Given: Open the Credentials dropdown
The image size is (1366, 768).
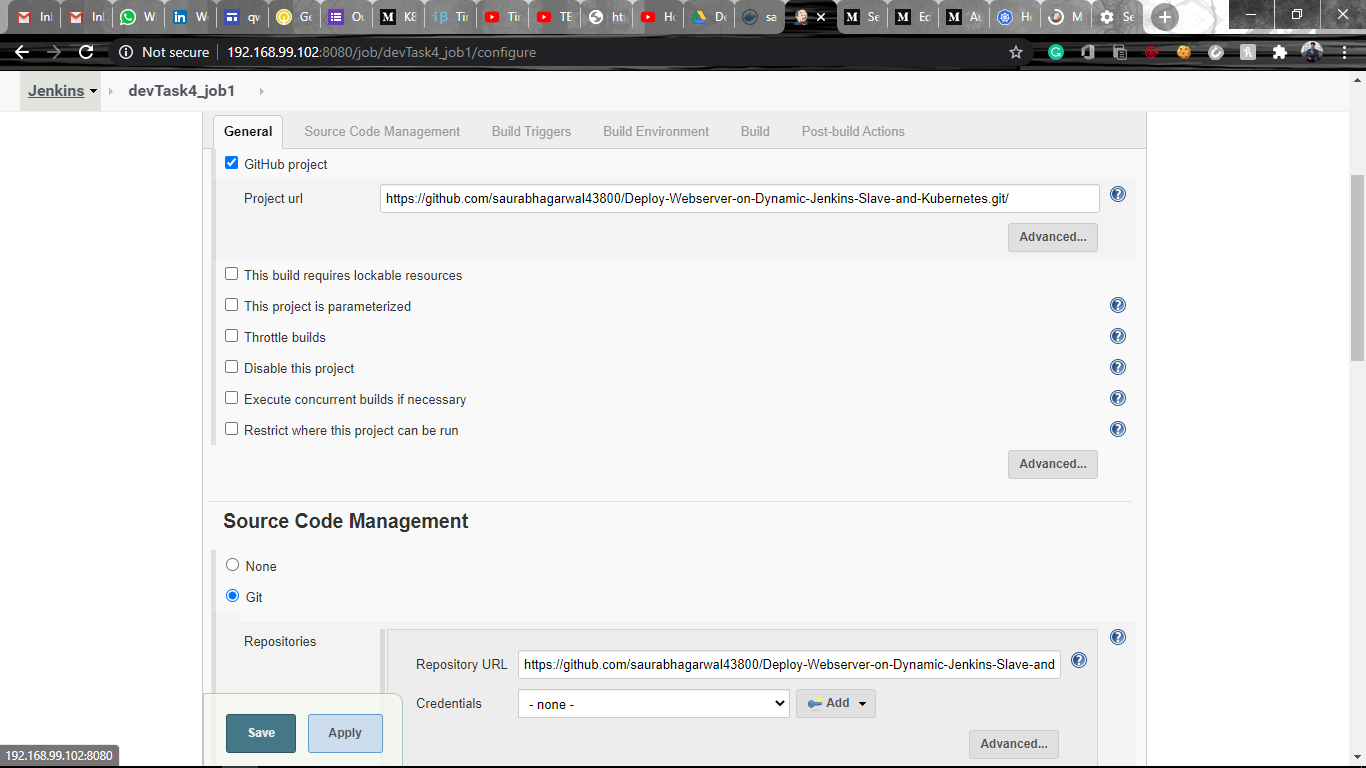Looking at the screenshot, I should click(653, 703).
